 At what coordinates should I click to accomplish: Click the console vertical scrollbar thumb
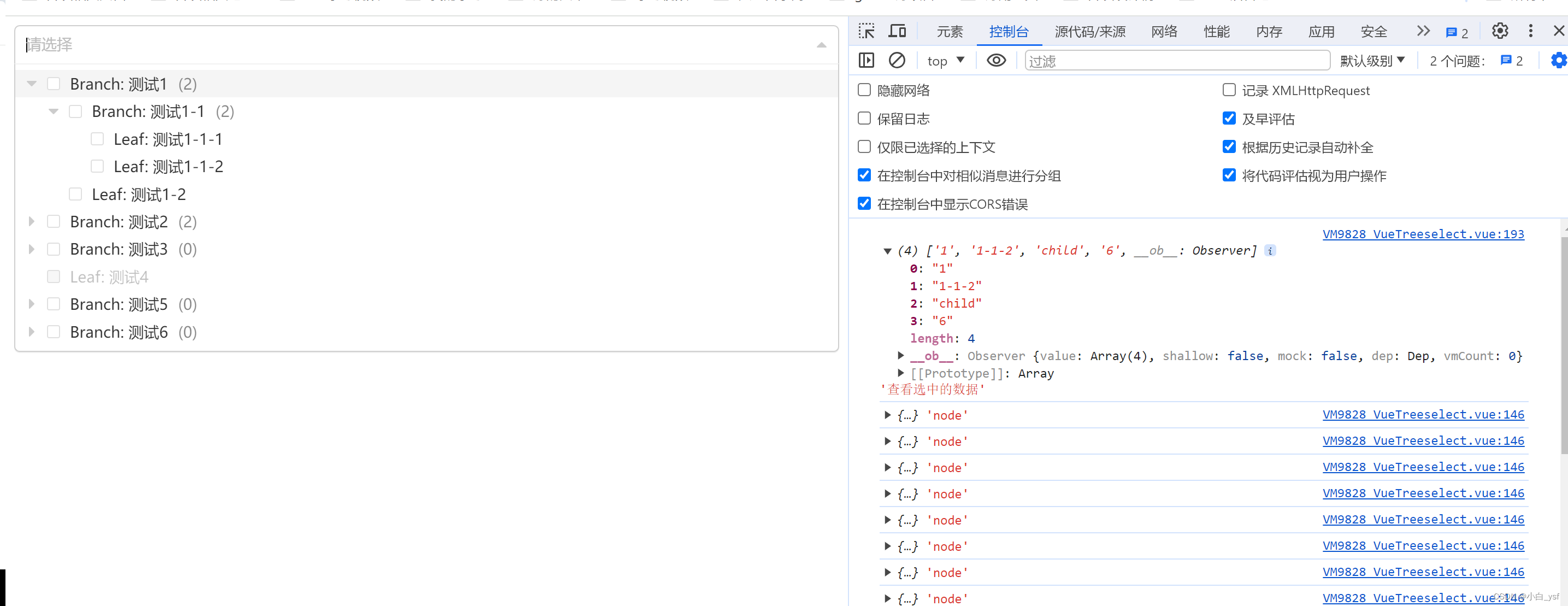tap(1564, 345)
